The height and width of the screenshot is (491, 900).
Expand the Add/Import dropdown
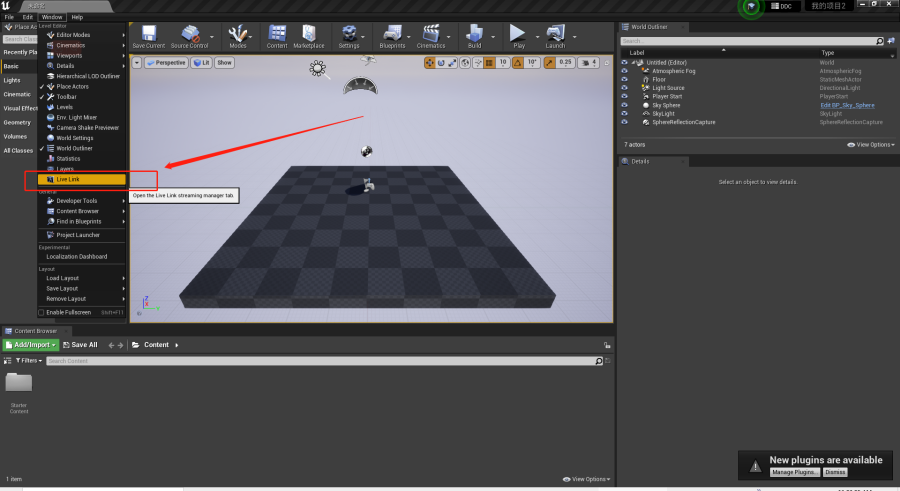pyautogui.click(x=30, y=345)
